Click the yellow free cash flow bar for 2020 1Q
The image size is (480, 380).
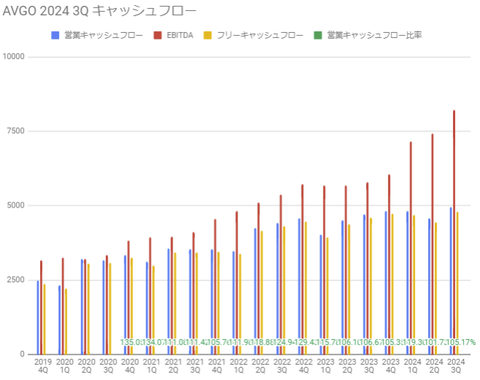(x=66, y=321)
